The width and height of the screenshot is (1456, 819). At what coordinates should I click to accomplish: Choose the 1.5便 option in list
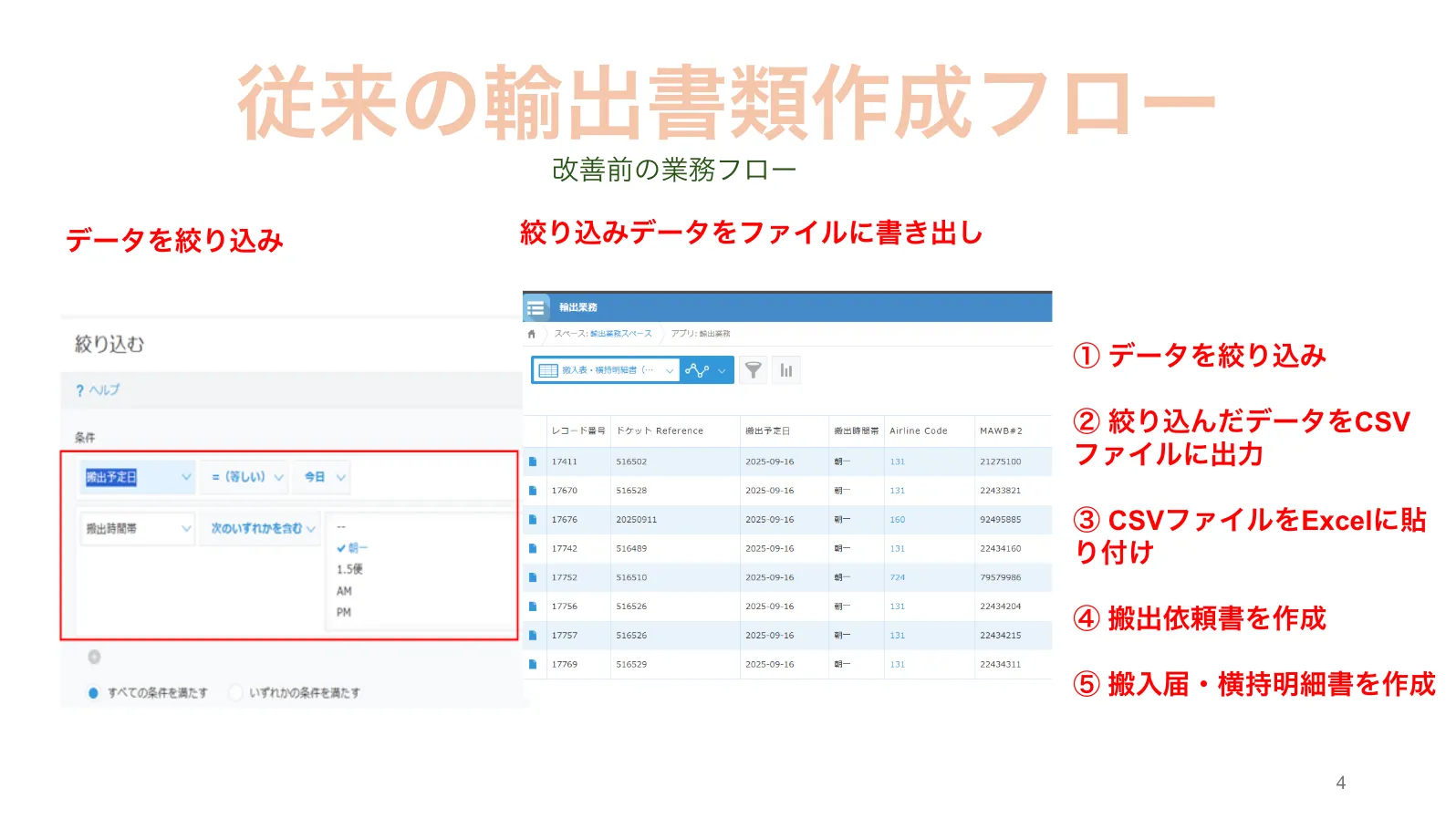tap(349, 569)
